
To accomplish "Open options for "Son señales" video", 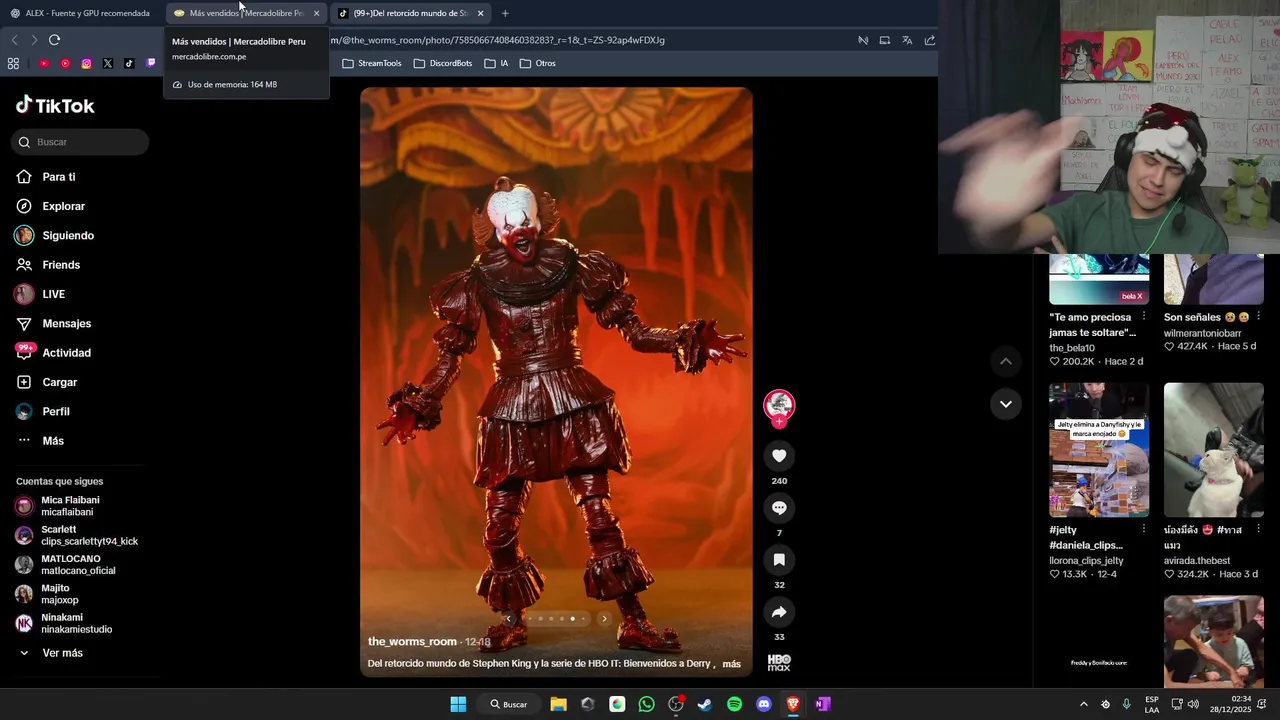I will pos(1258,317).
